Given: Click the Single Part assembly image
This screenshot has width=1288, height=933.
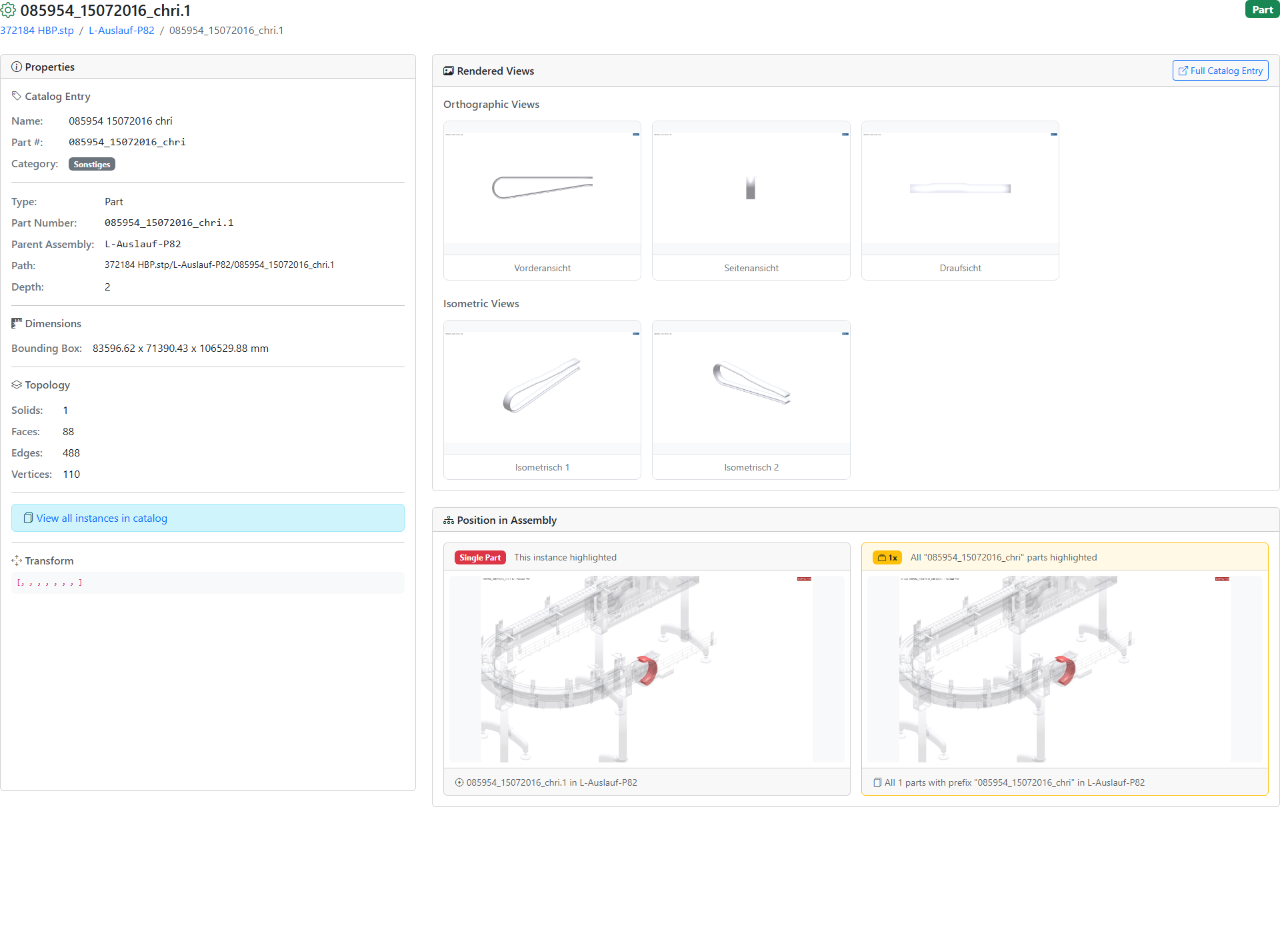Looking at the screenshot, I should coord(646,668).
